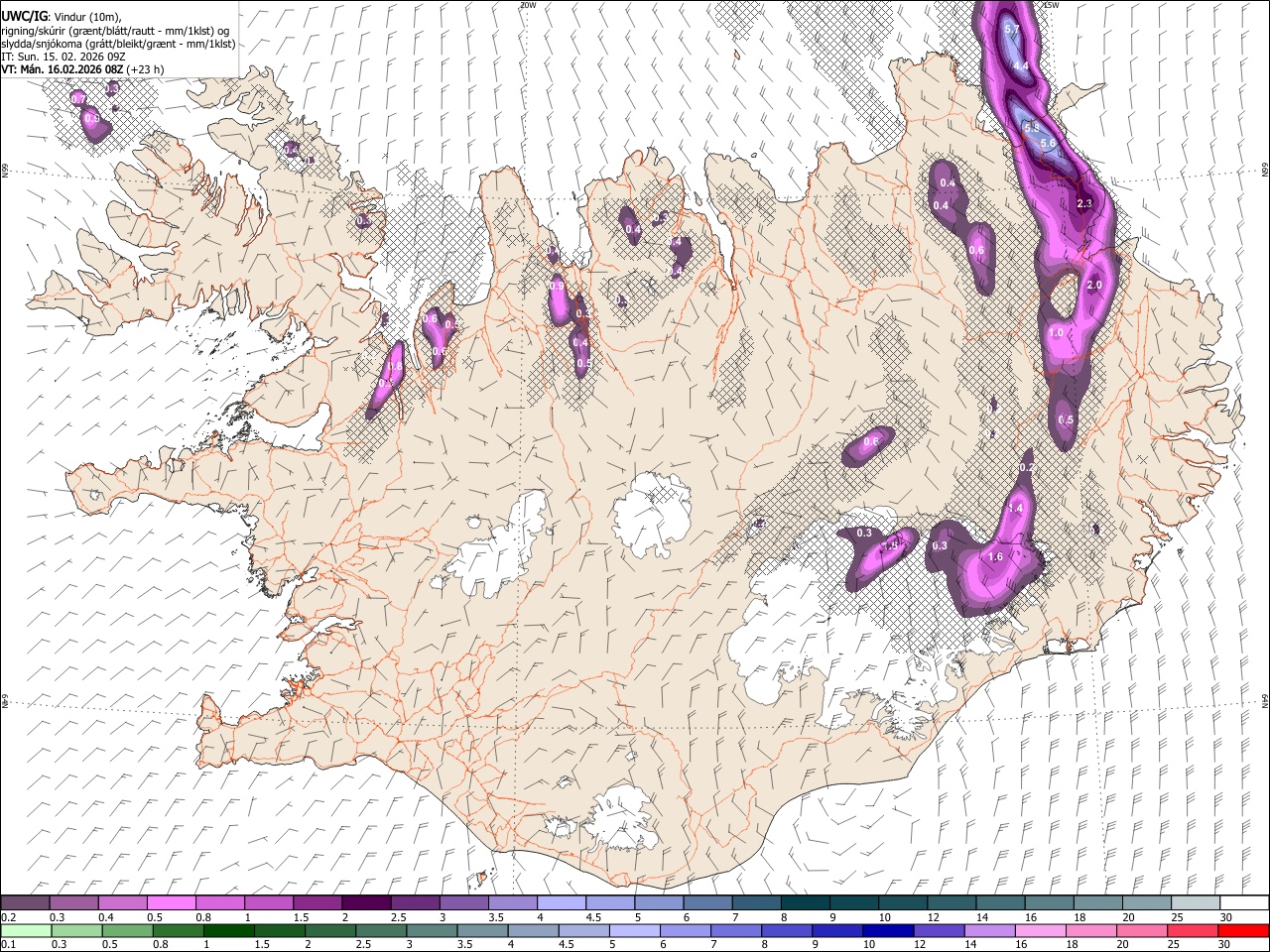
Task: Click the 25 pale grey swatch in upper legend
Action: point(1194,903)
